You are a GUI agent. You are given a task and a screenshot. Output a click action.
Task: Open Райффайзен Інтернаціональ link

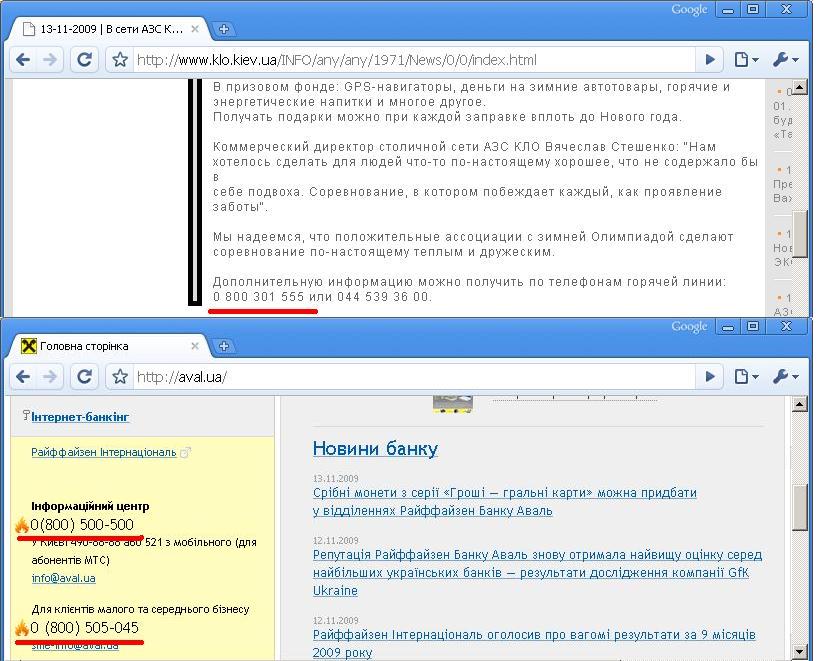tap(104, 452)
